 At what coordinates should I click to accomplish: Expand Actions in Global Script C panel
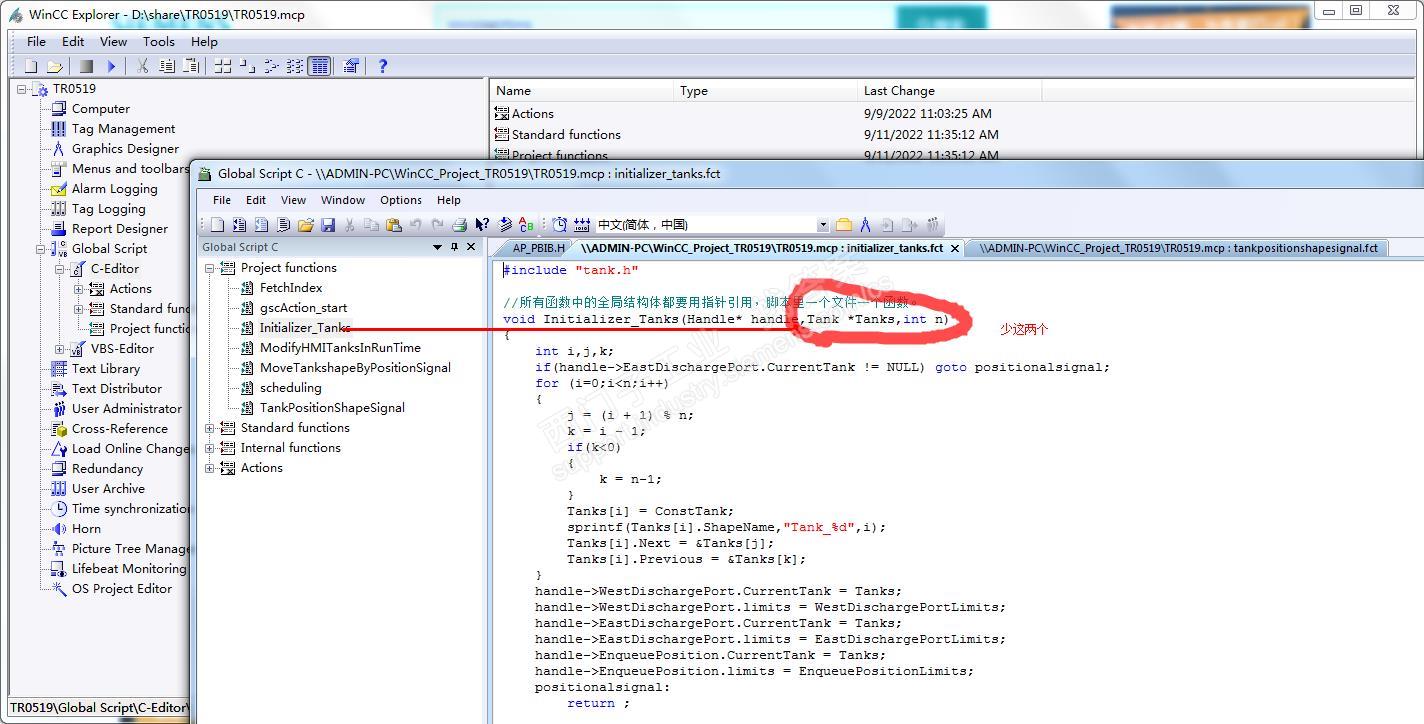pyautogui.click(x=210, y=468)
